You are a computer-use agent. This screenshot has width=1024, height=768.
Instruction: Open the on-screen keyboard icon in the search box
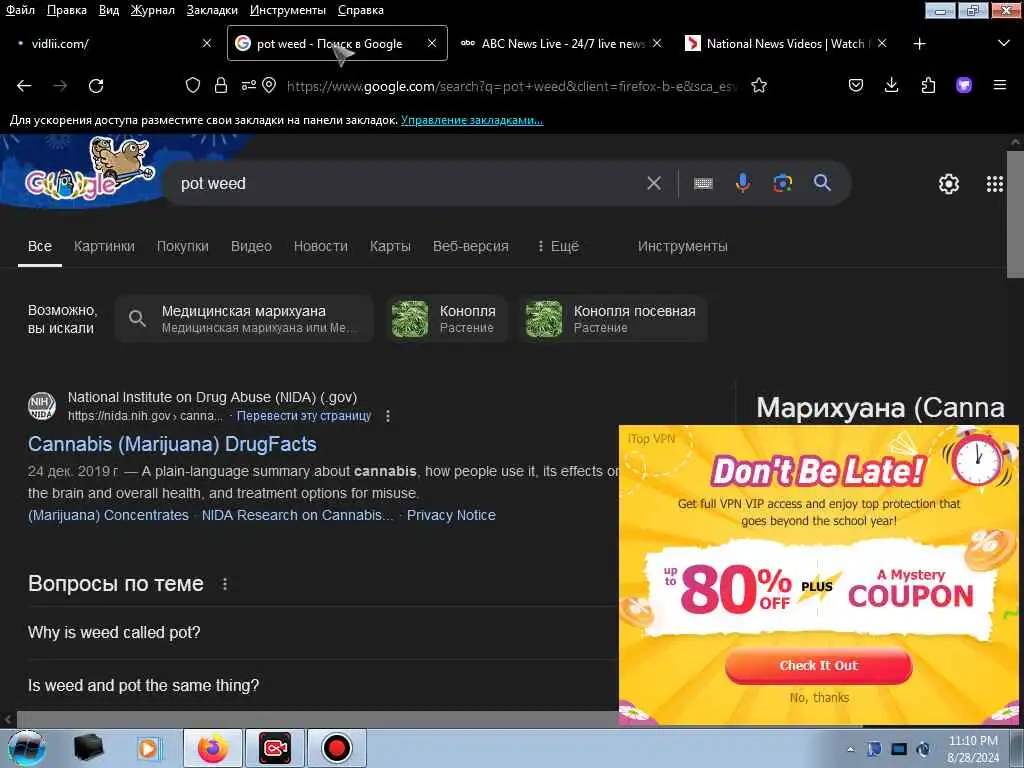(x=703, y=184)
